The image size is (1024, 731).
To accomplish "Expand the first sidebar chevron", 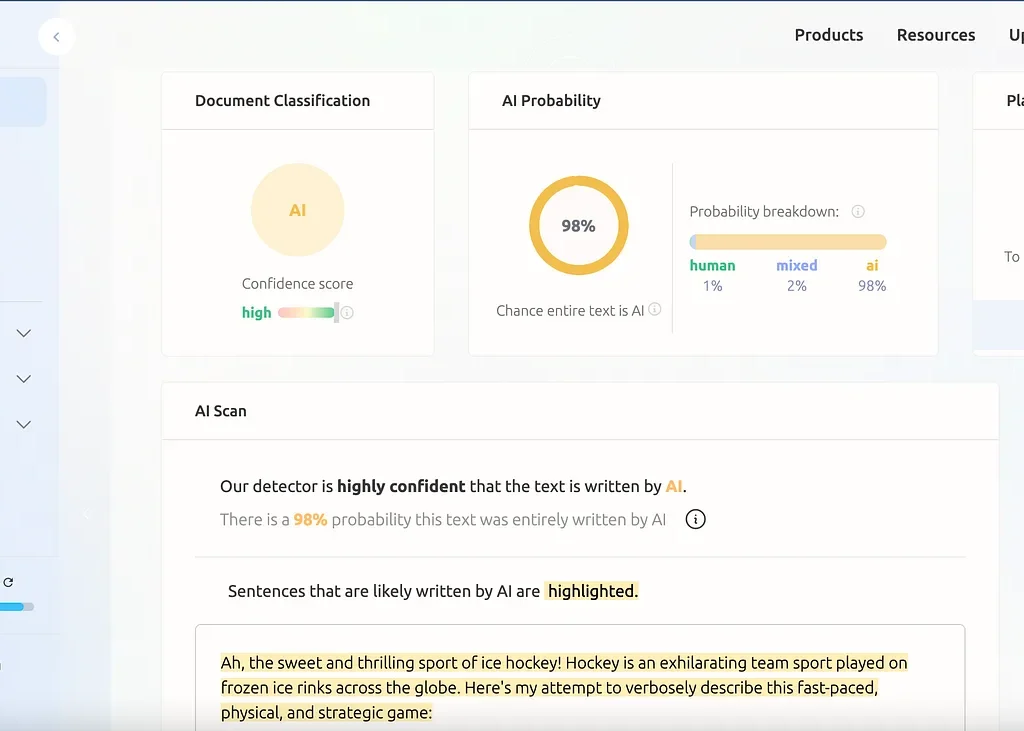I will (24, 333).
